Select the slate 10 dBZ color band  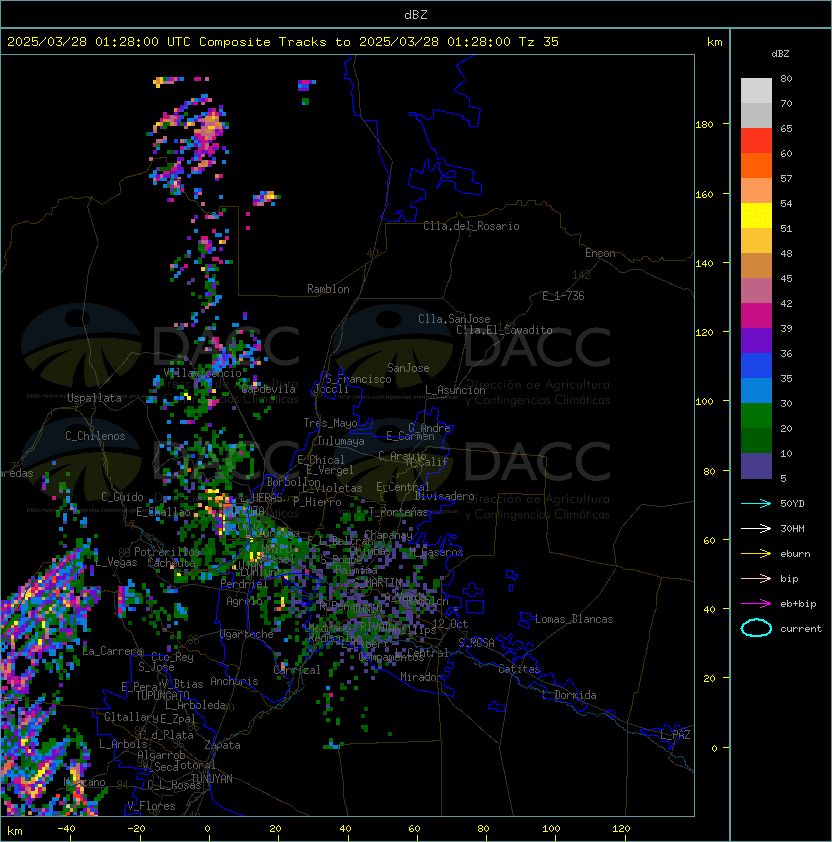[x=756, y=466]
